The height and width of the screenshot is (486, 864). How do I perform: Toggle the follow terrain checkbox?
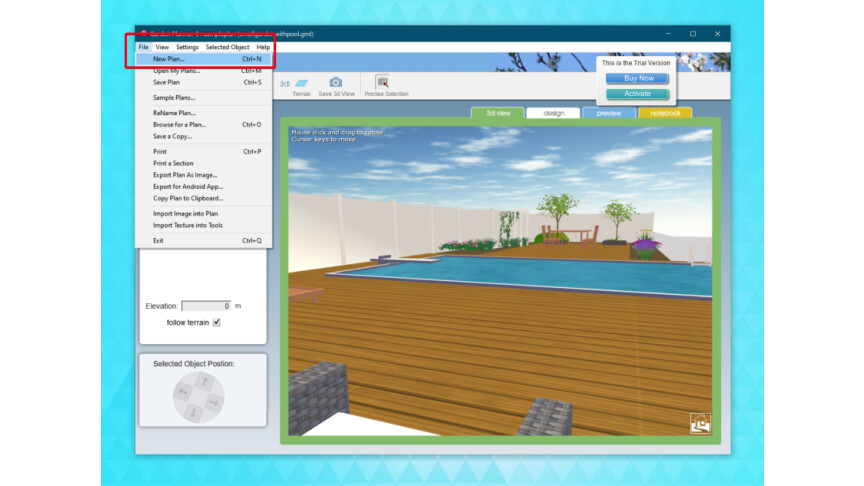coord(216,322)
